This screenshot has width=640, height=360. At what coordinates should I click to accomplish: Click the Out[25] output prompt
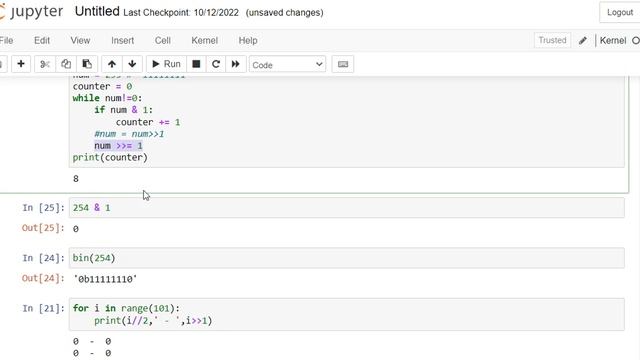(x=43, y=228)
